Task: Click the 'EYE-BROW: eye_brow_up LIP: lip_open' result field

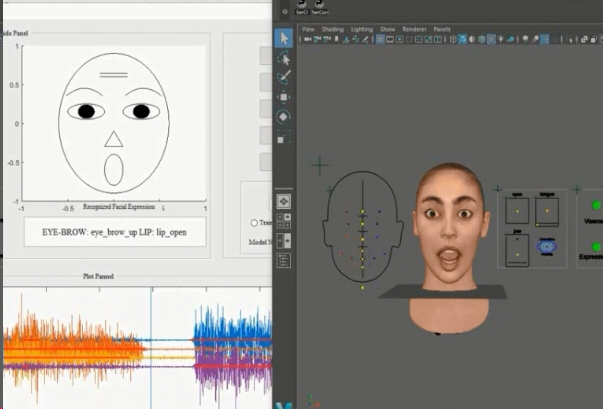Action: coord(115,232)
